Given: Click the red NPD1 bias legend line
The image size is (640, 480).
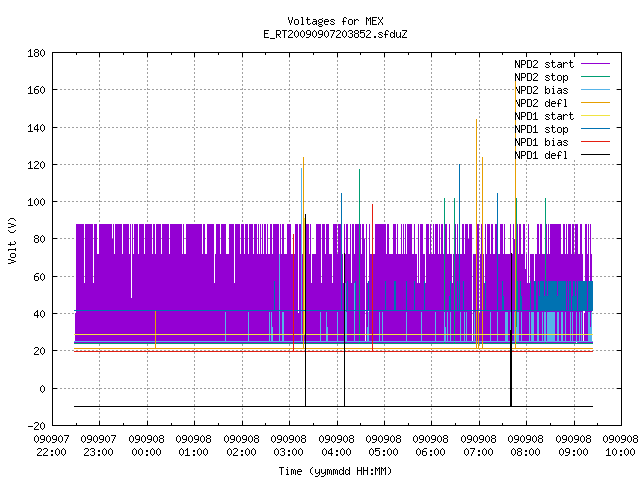Looking at the screenshot, I should point(596,142).
